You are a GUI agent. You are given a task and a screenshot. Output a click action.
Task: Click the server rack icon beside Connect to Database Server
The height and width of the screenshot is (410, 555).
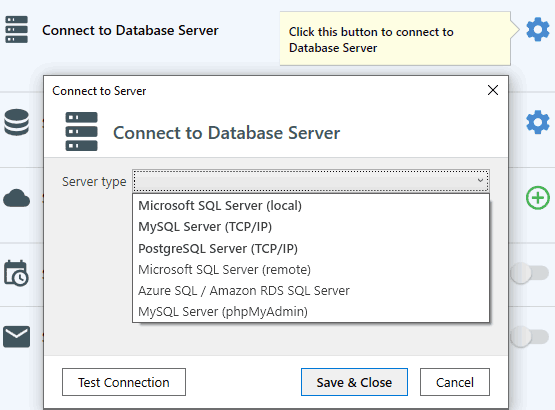[x=17, y=29]
